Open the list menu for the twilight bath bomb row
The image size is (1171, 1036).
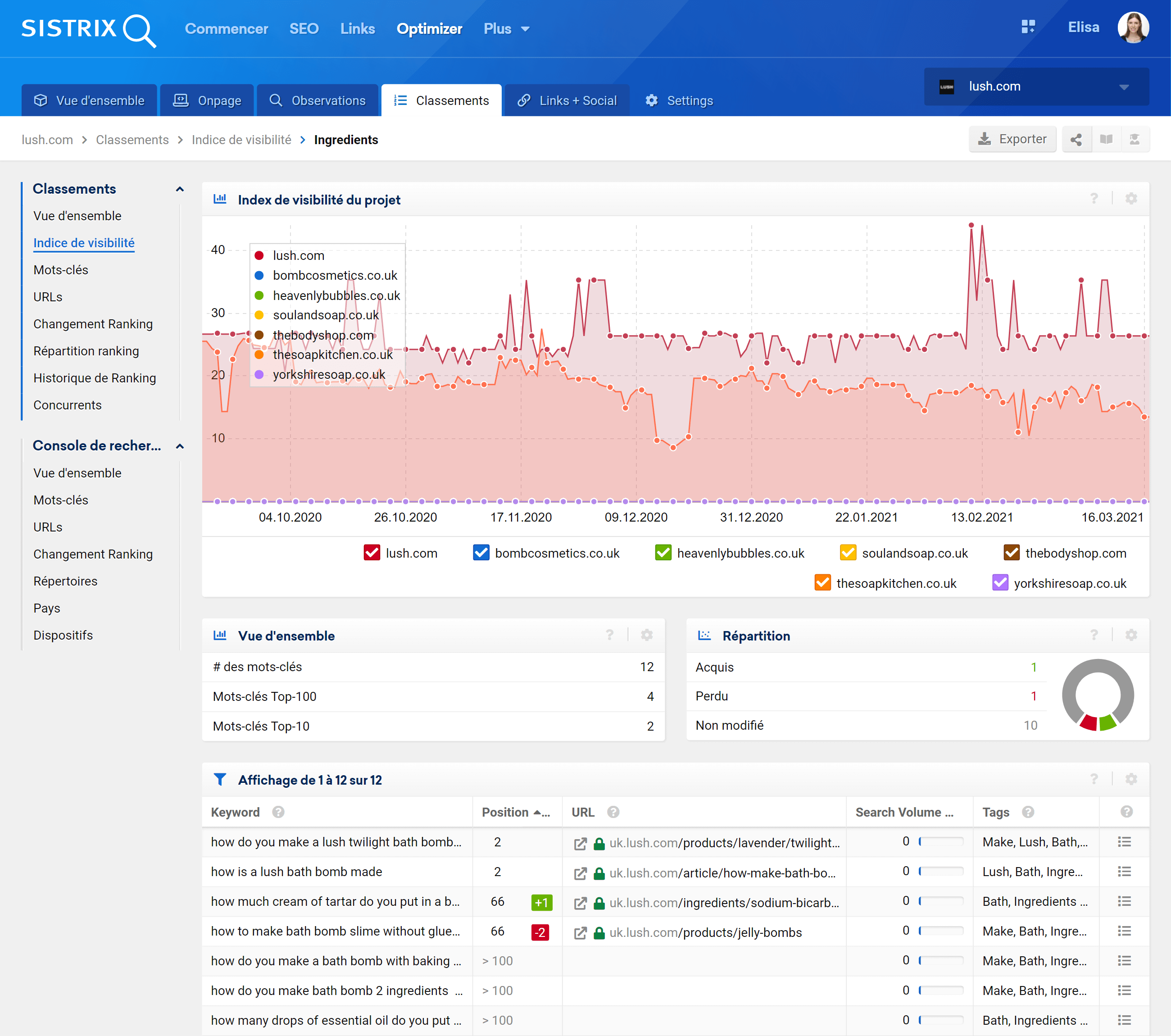pyautogui.click(x=1124, y=842)
